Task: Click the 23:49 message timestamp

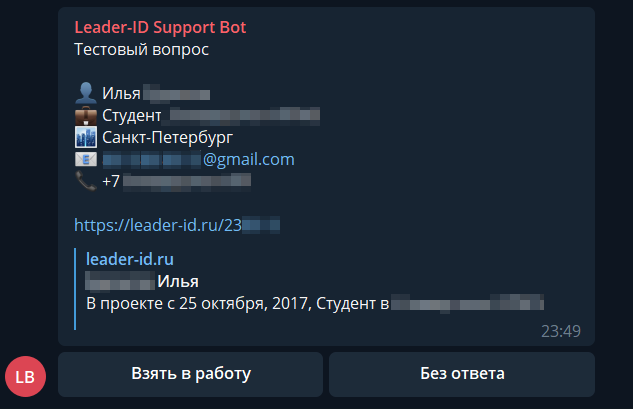Action: [561, 331]
